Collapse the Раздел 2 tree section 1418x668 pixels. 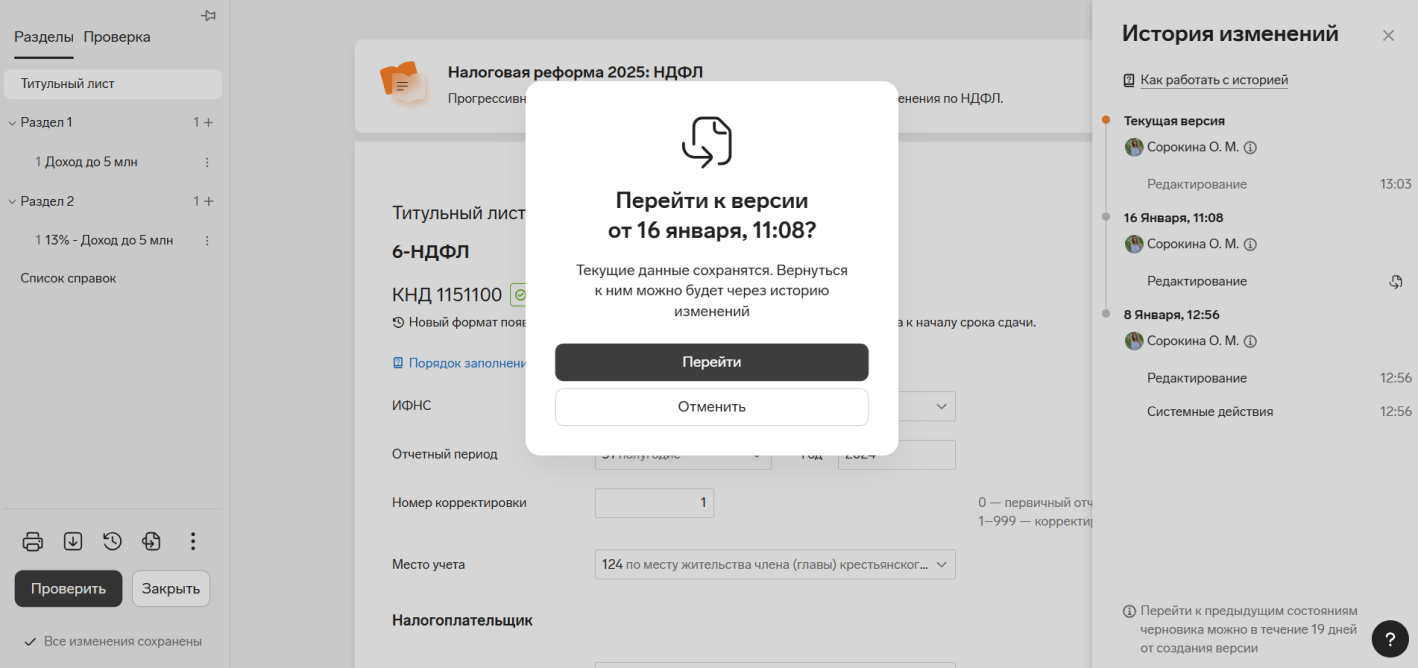tap(12, 202)
